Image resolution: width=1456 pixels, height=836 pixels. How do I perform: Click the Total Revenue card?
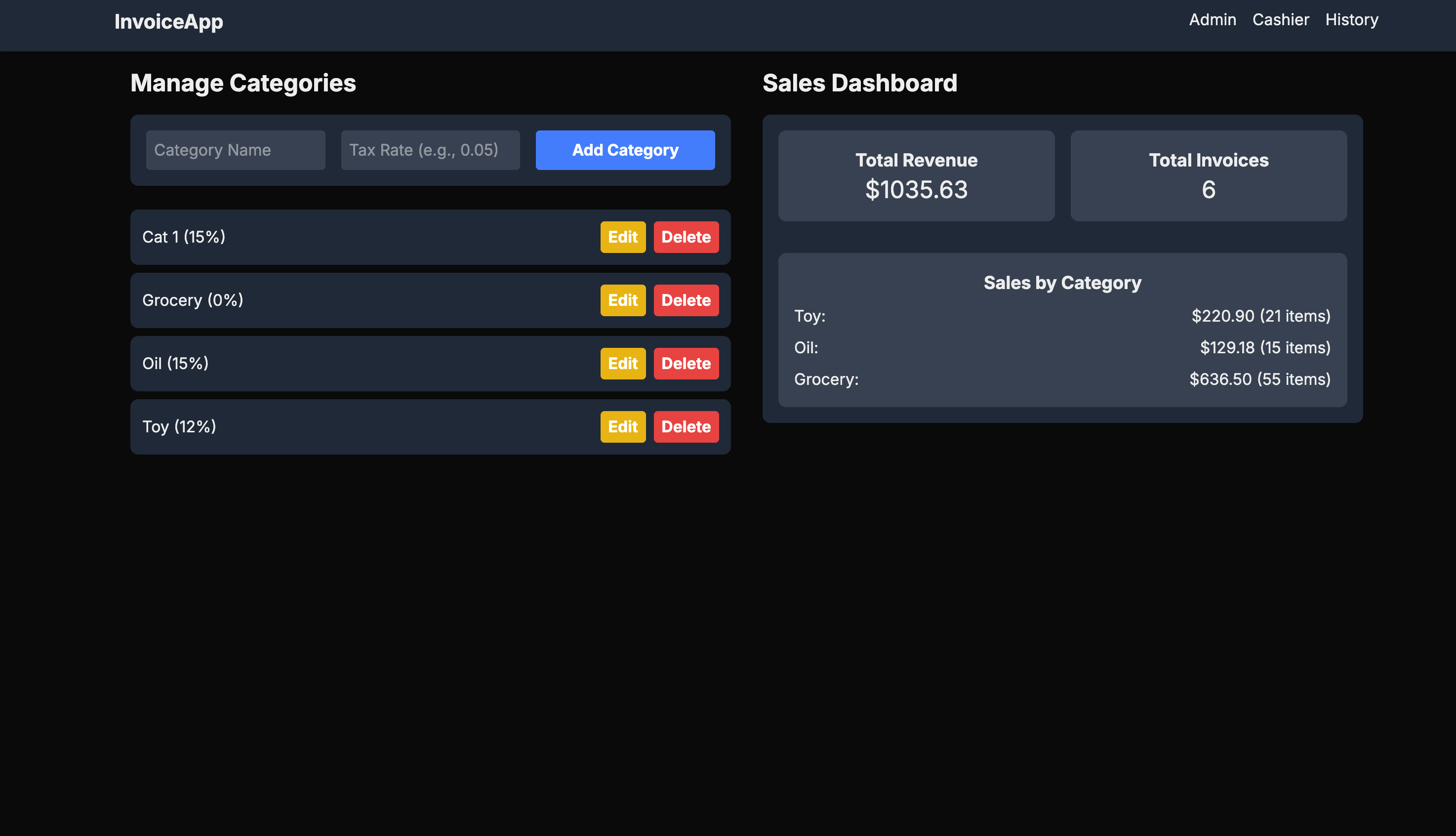[916, 176]
